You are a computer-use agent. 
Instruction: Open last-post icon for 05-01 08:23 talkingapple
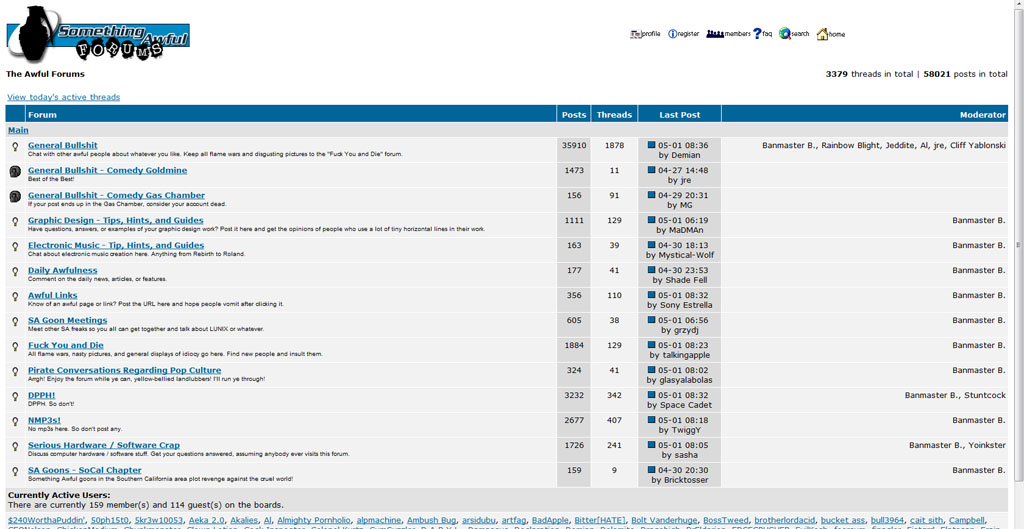[x=652, y=345]
